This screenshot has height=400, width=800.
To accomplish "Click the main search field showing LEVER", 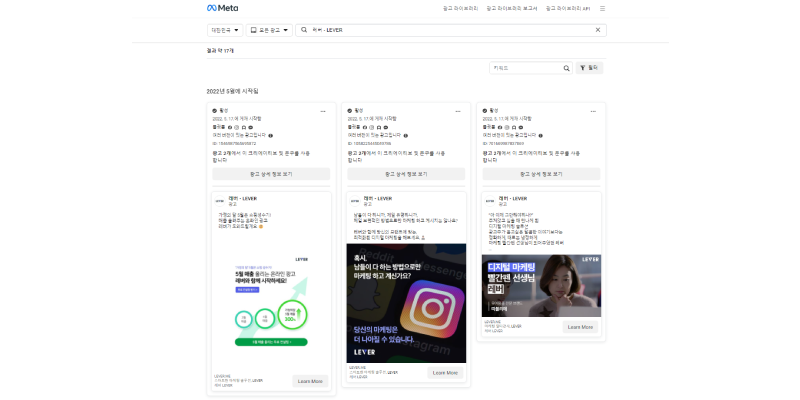I will click(451, 30).
